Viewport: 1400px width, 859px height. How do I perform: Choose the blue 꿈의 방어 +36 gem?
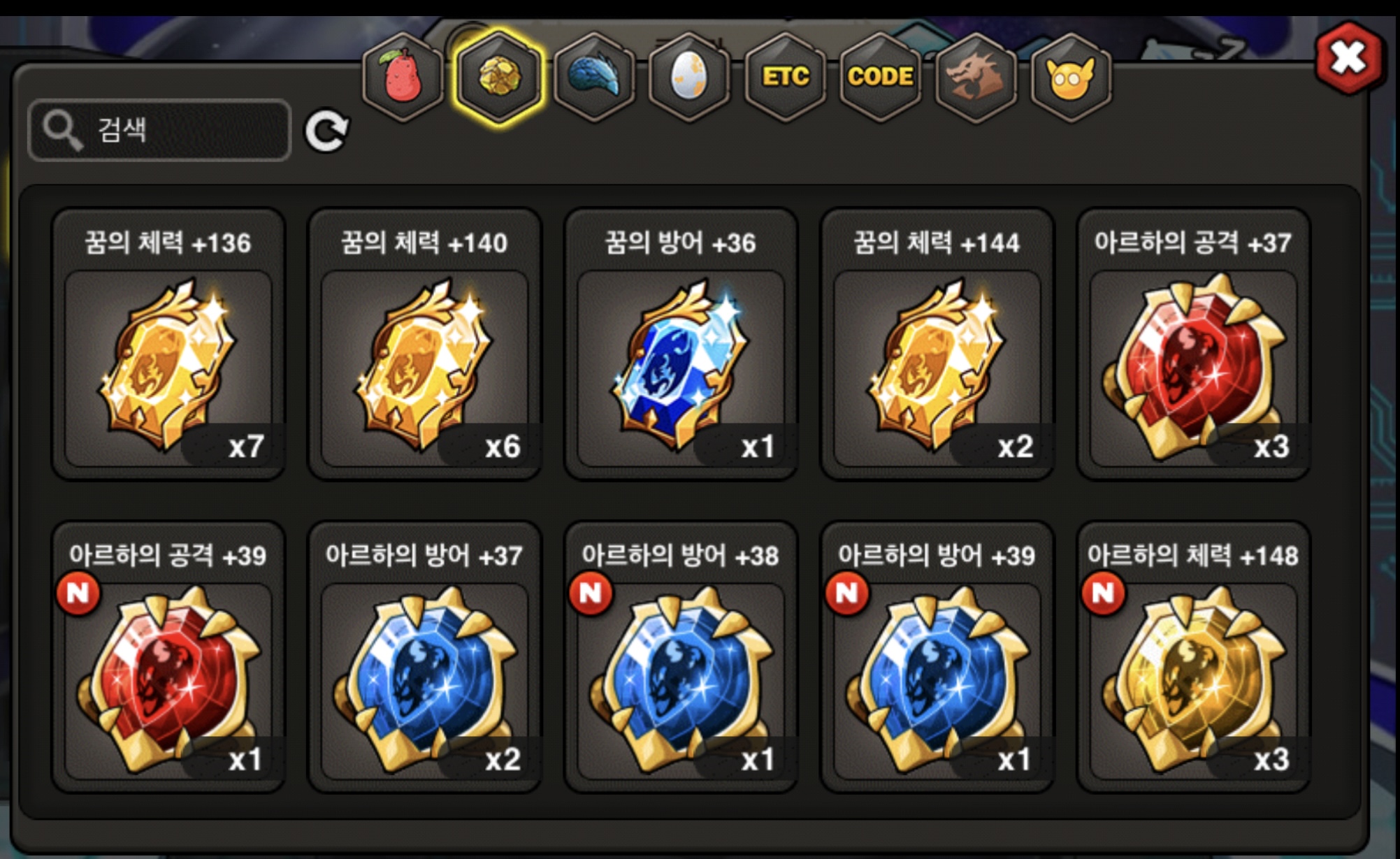(681, 344)
